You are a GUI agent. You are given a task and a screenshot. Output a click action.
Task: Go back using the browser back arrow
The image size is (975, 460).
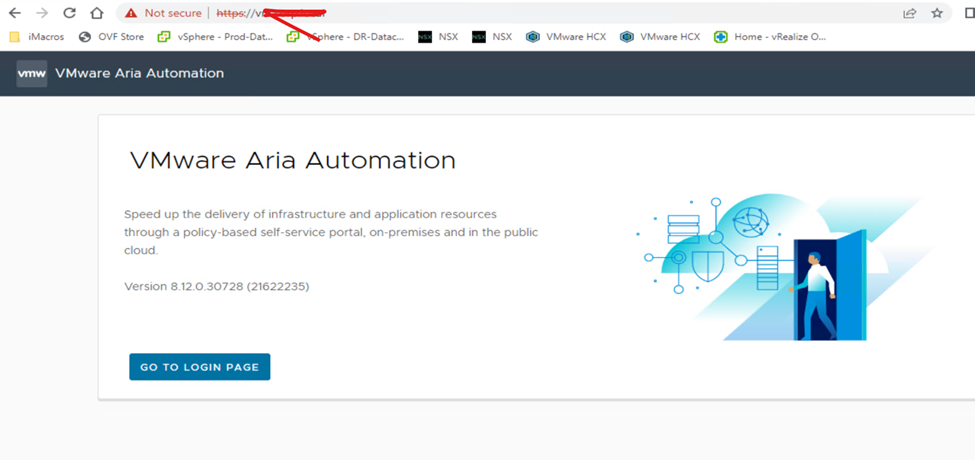tap(14, 13)
